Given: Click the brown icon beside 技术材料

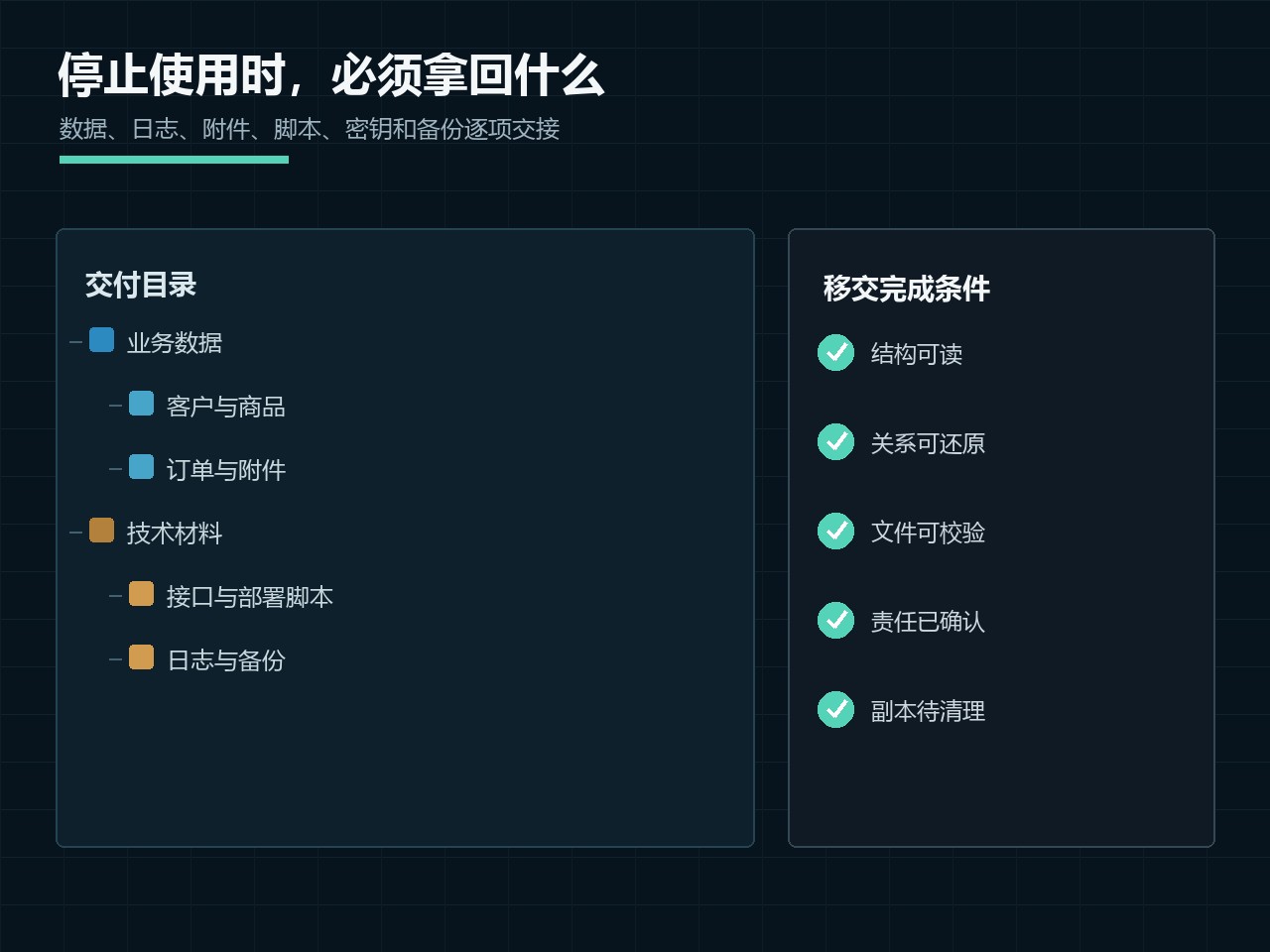Looking at the screenshot, I should coord(101,531).
